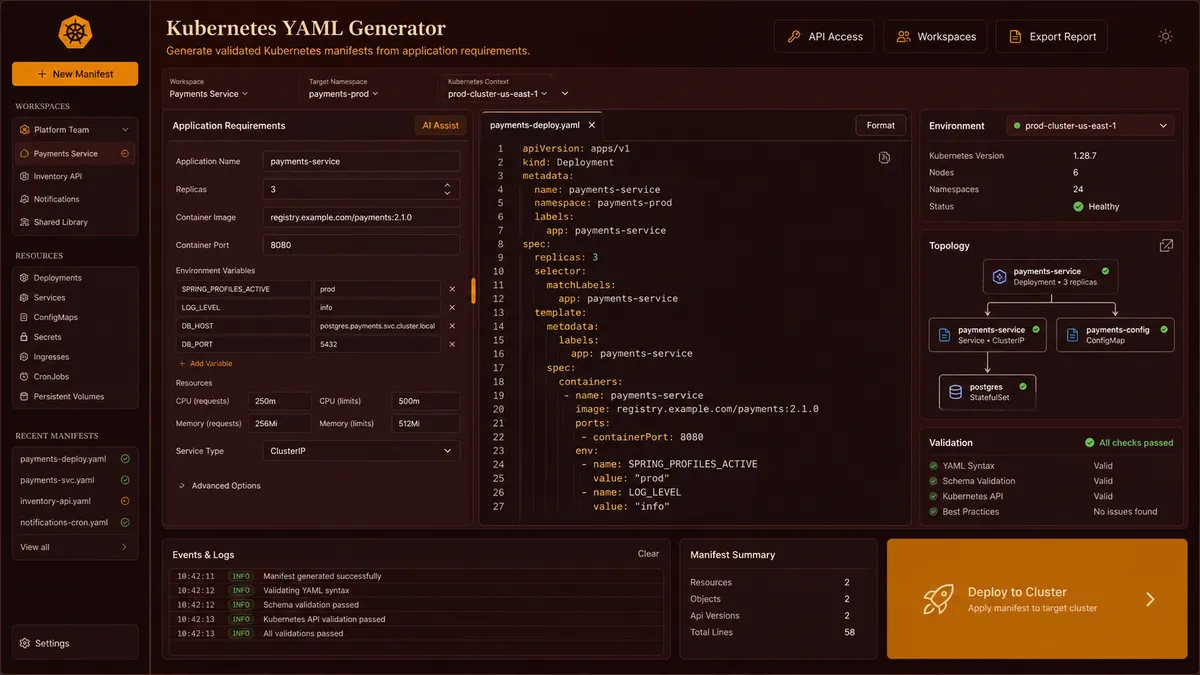
Task: Clear the Events & Logs
Action: pos(649,554)
